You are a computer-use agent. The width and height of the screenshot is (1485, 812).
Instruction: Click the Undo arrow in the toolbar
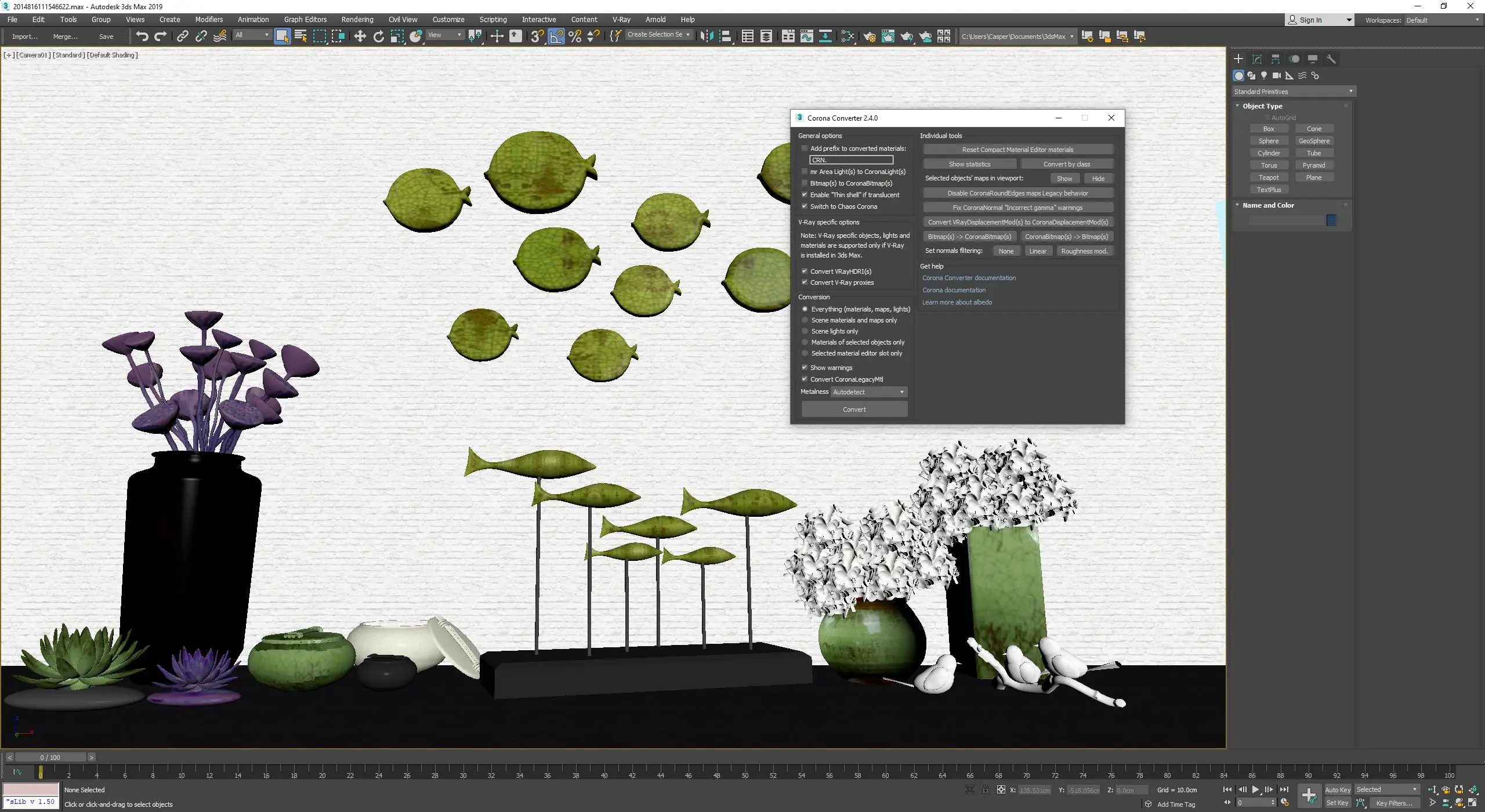pos(142,37)
